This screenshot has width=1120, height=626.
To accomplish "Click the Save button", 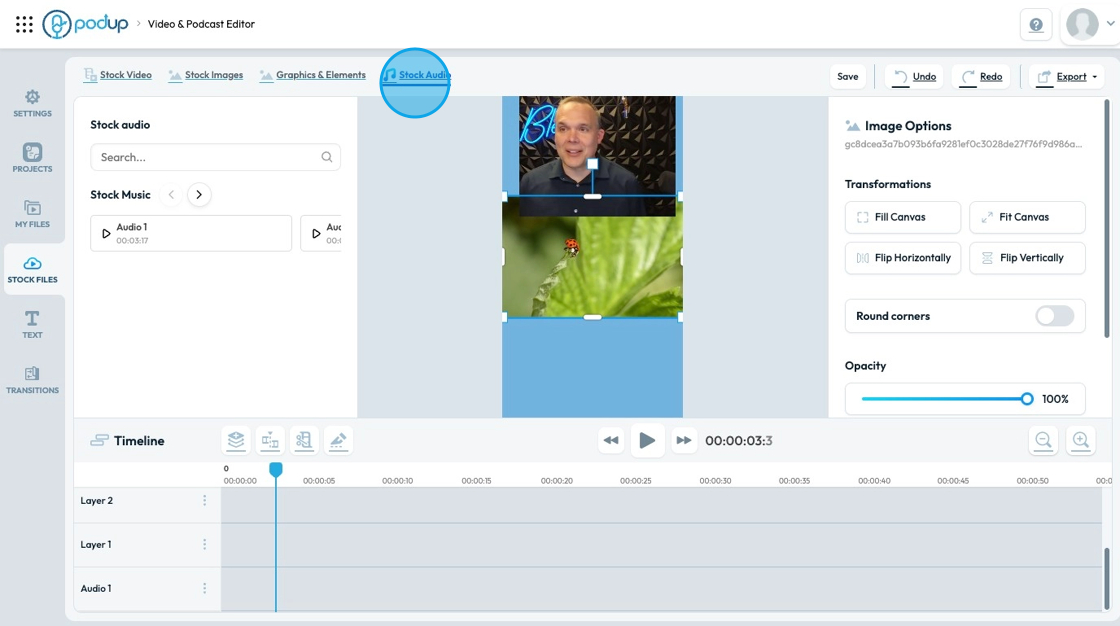I will coord(848,76).
